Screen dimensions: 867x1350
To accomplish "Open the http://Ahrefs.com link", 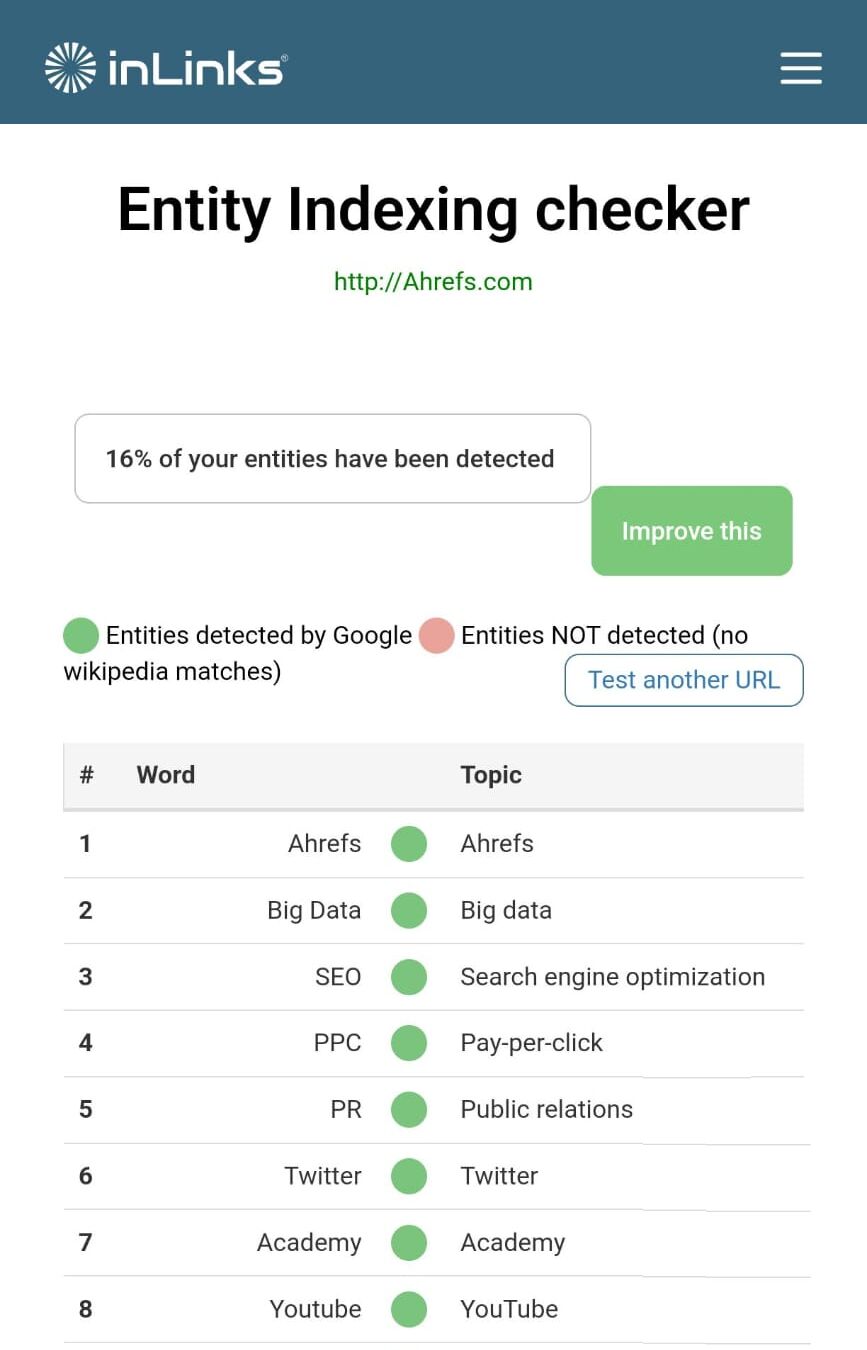I will [432, 282].
